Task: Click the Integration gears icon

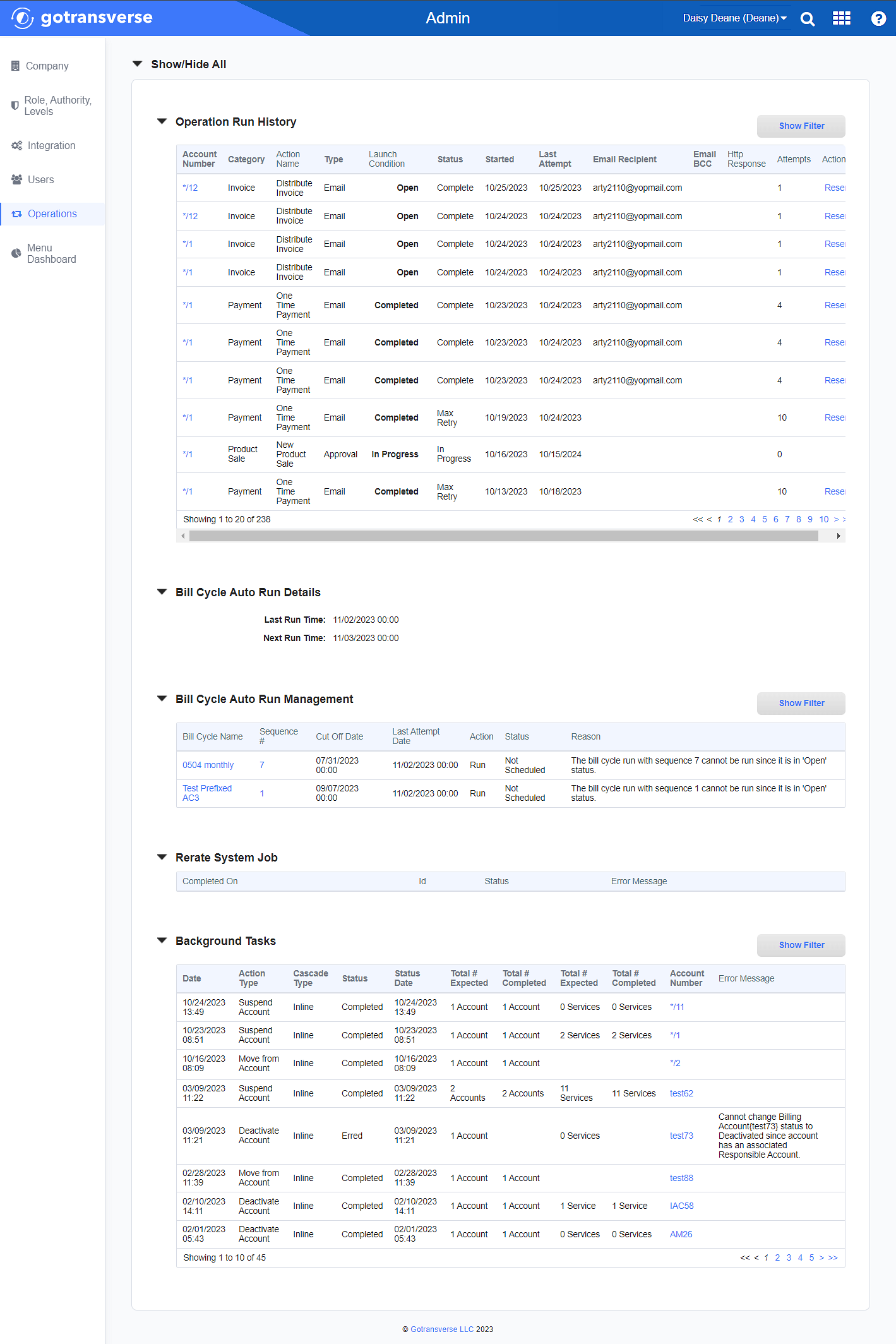Action: (17, 145)
